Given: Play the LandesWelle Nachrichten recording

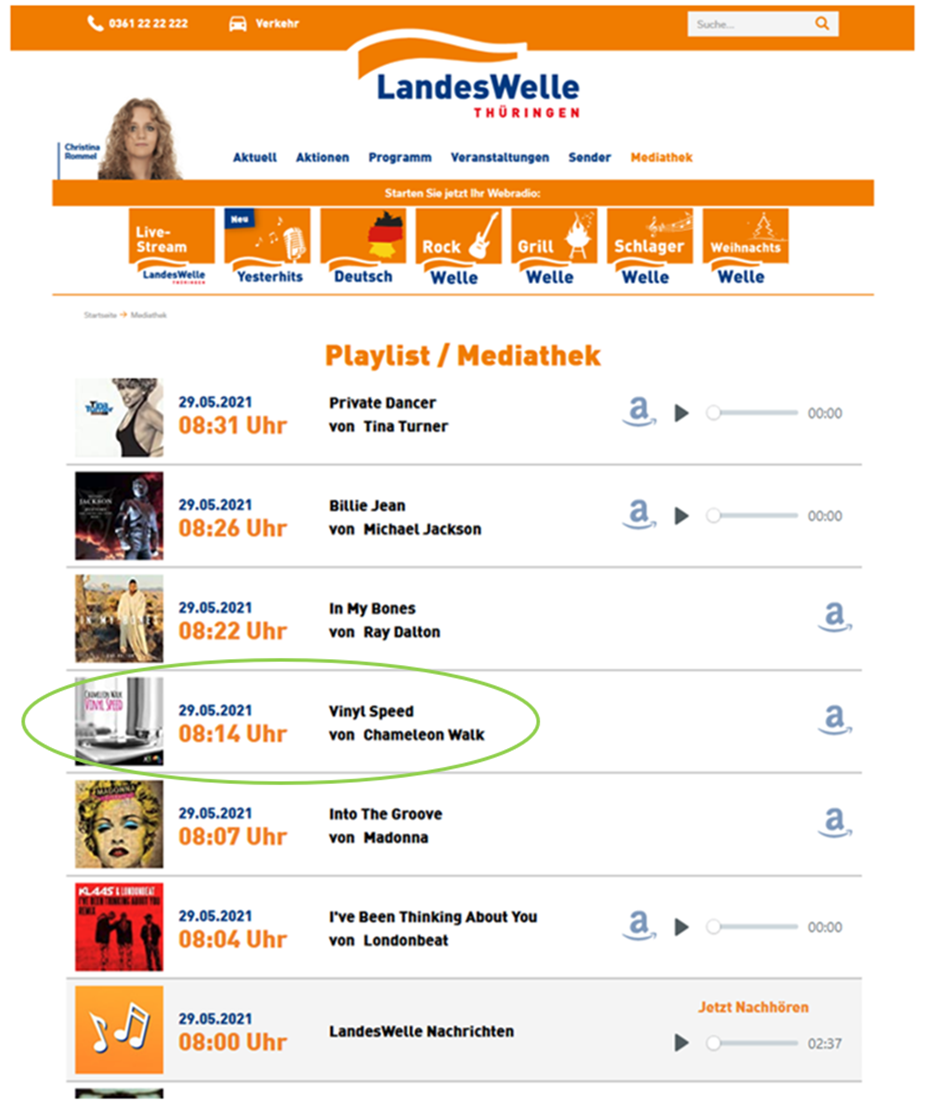Looking at the screenshot, I should [x=681, y=1042].
